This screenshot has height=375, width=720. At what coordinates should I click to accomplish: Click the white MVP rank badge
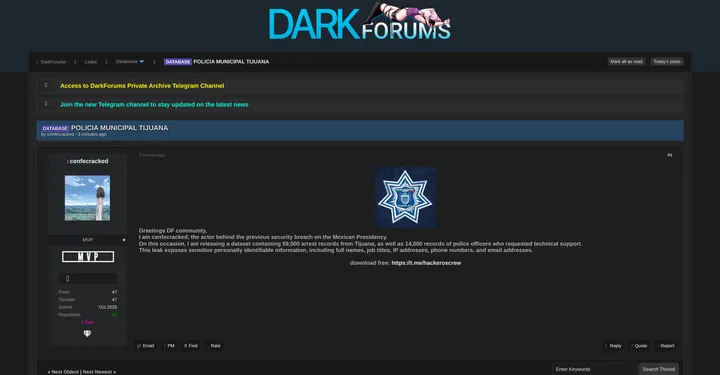[x=88, y=257]
